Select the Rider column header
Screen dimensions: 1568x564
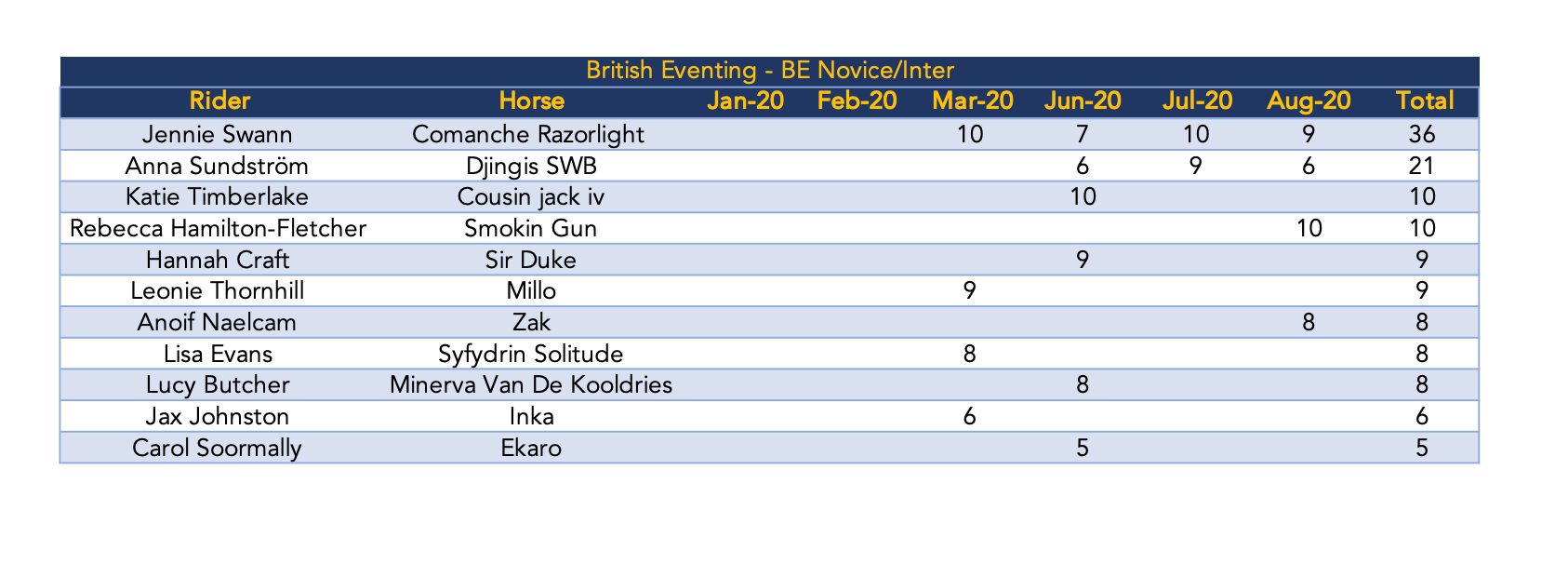tap(219, 101)
